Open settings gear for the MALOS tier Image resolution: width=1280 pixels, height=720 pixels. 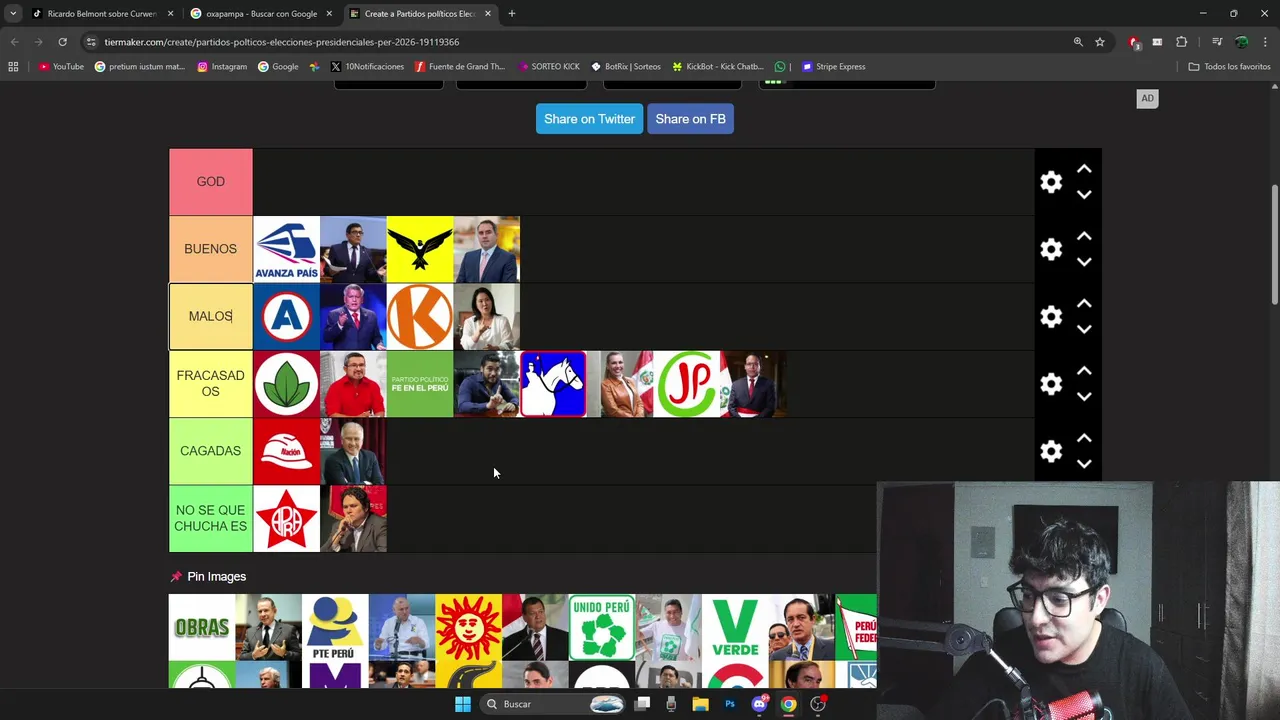(1051, 316)
